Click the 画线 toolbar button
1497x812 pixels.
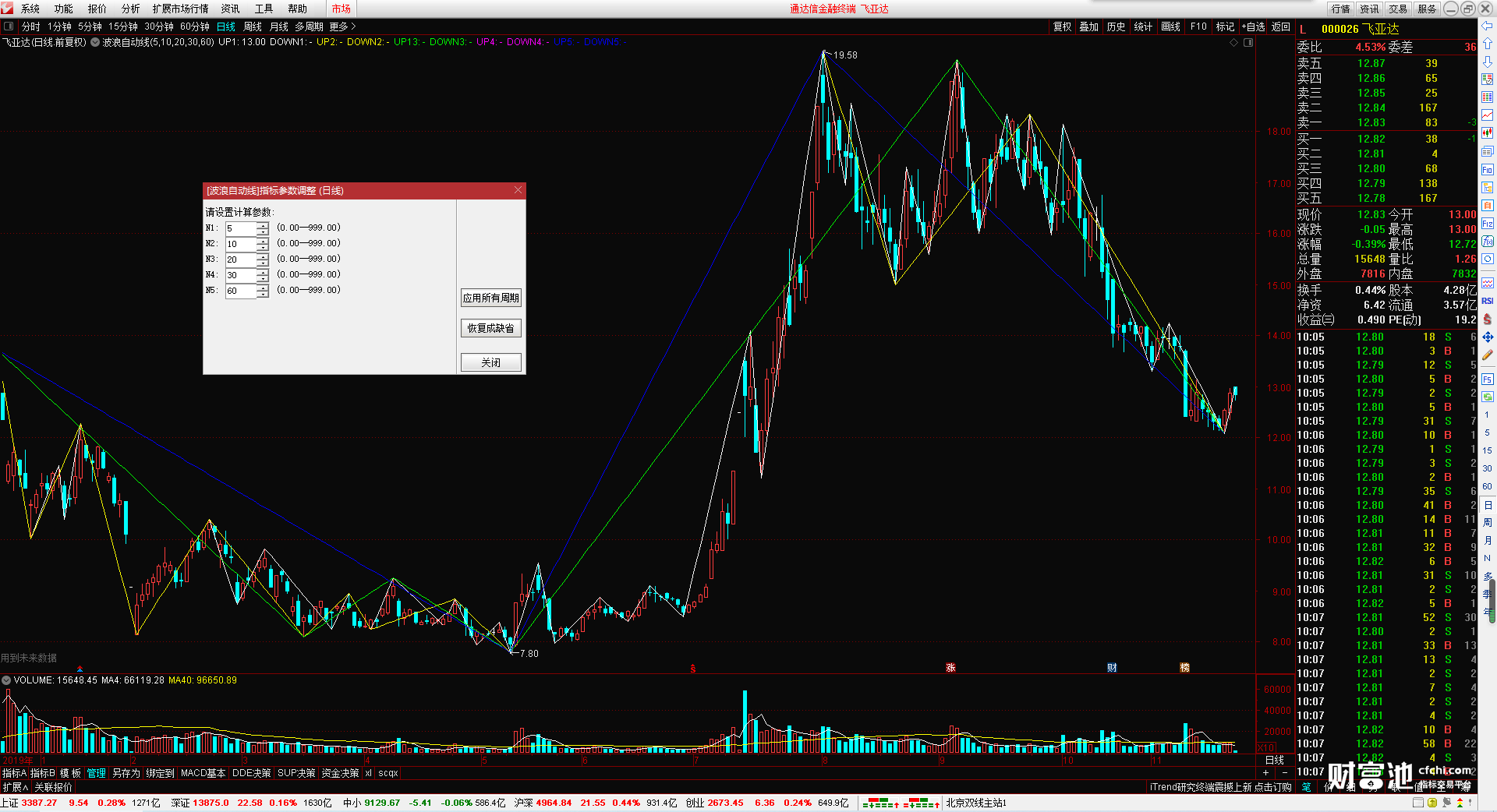[x=1170, y=26]
